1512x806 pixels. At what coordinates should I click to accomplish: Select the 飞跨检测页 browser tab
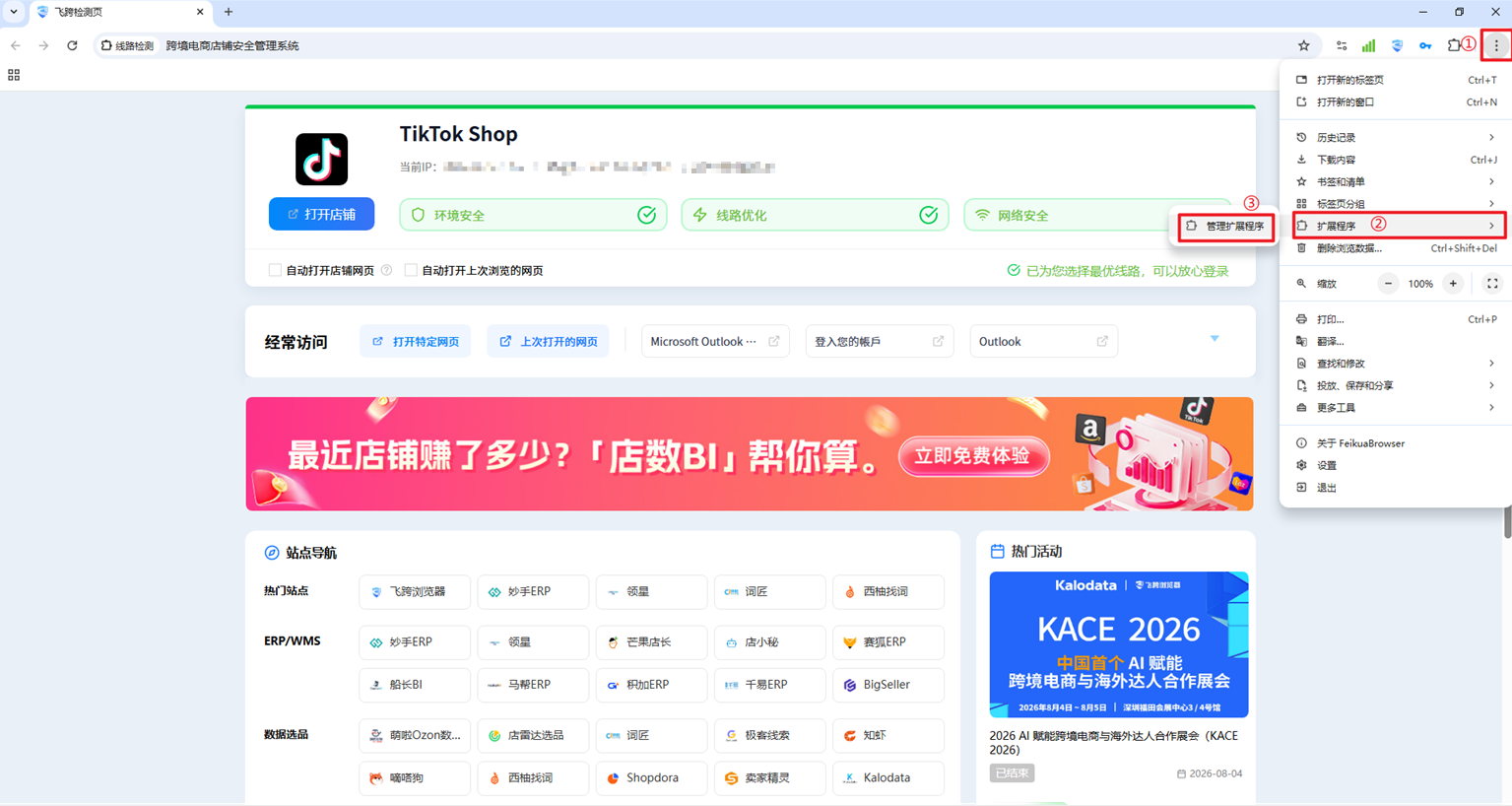click(119, 12)
